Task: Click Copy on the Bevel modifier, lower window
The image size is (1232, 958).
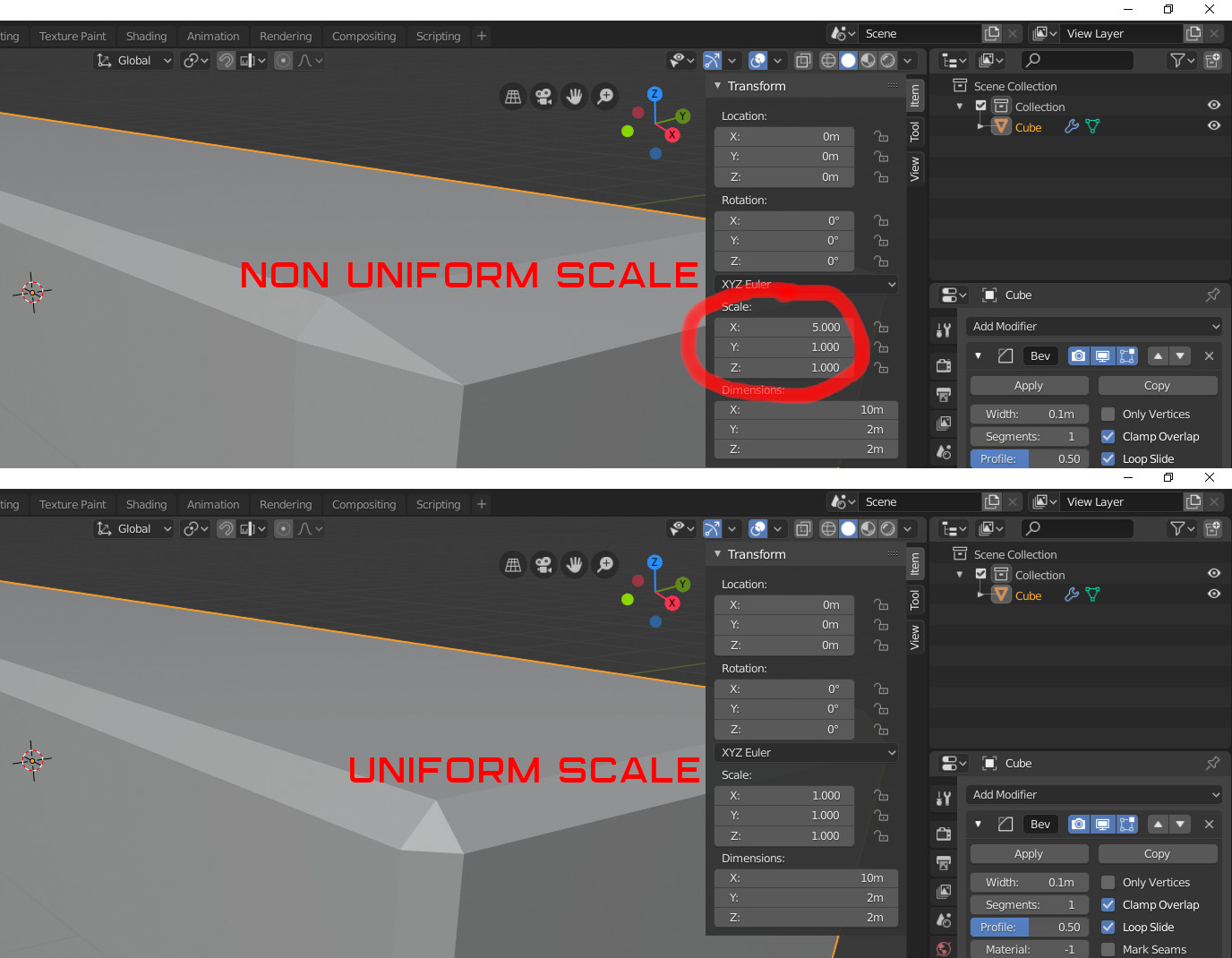Action: click(1157, 853)
